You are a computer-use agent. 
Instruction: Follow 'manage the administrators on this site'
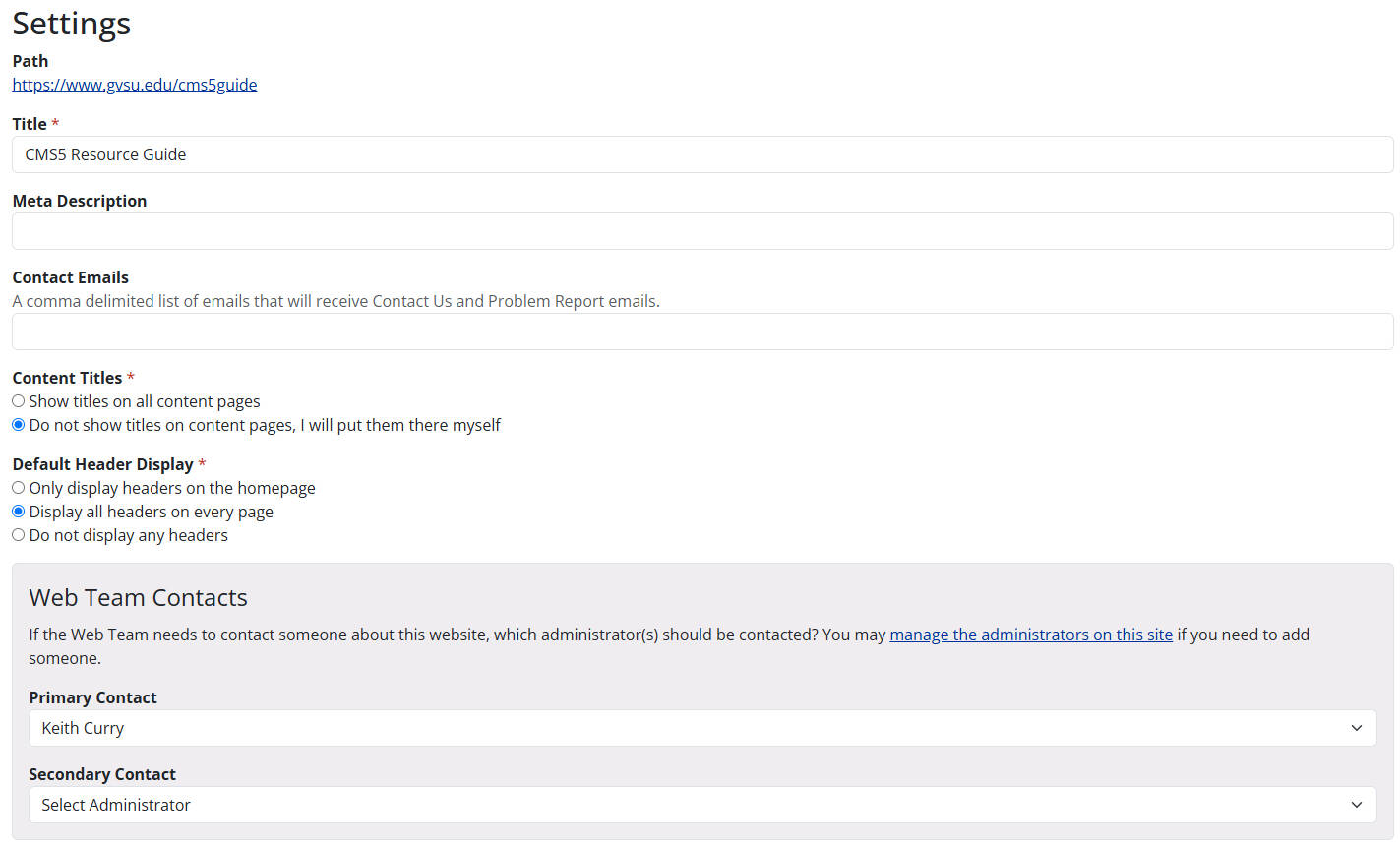point(1030,635)
